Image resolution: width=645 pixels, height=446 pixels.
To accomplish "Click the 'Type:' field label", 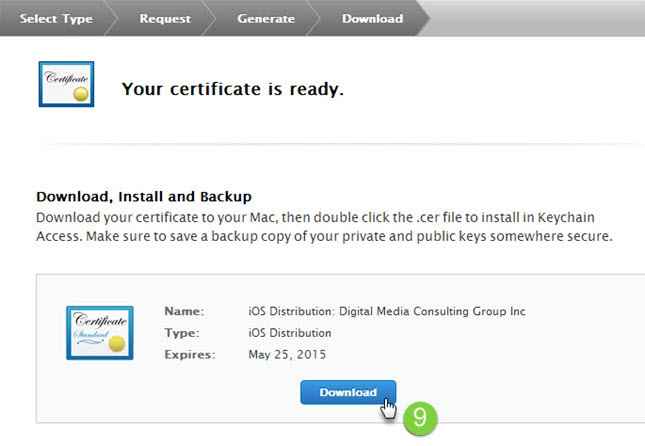I will 182,333.
